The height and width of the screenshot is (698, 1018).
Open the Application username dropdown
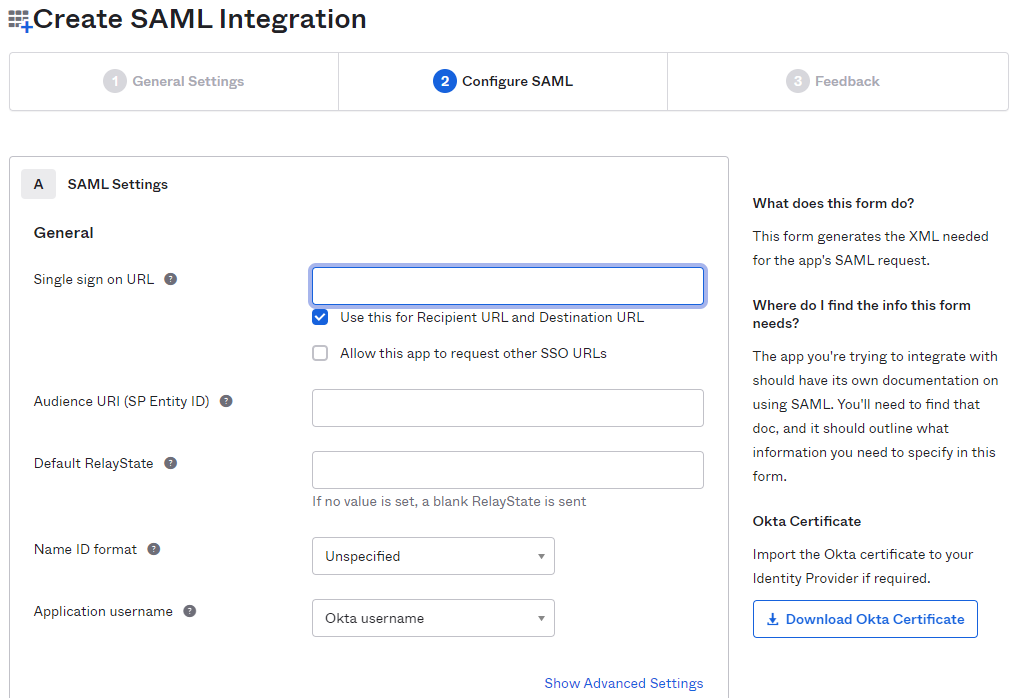click(433, 618)
